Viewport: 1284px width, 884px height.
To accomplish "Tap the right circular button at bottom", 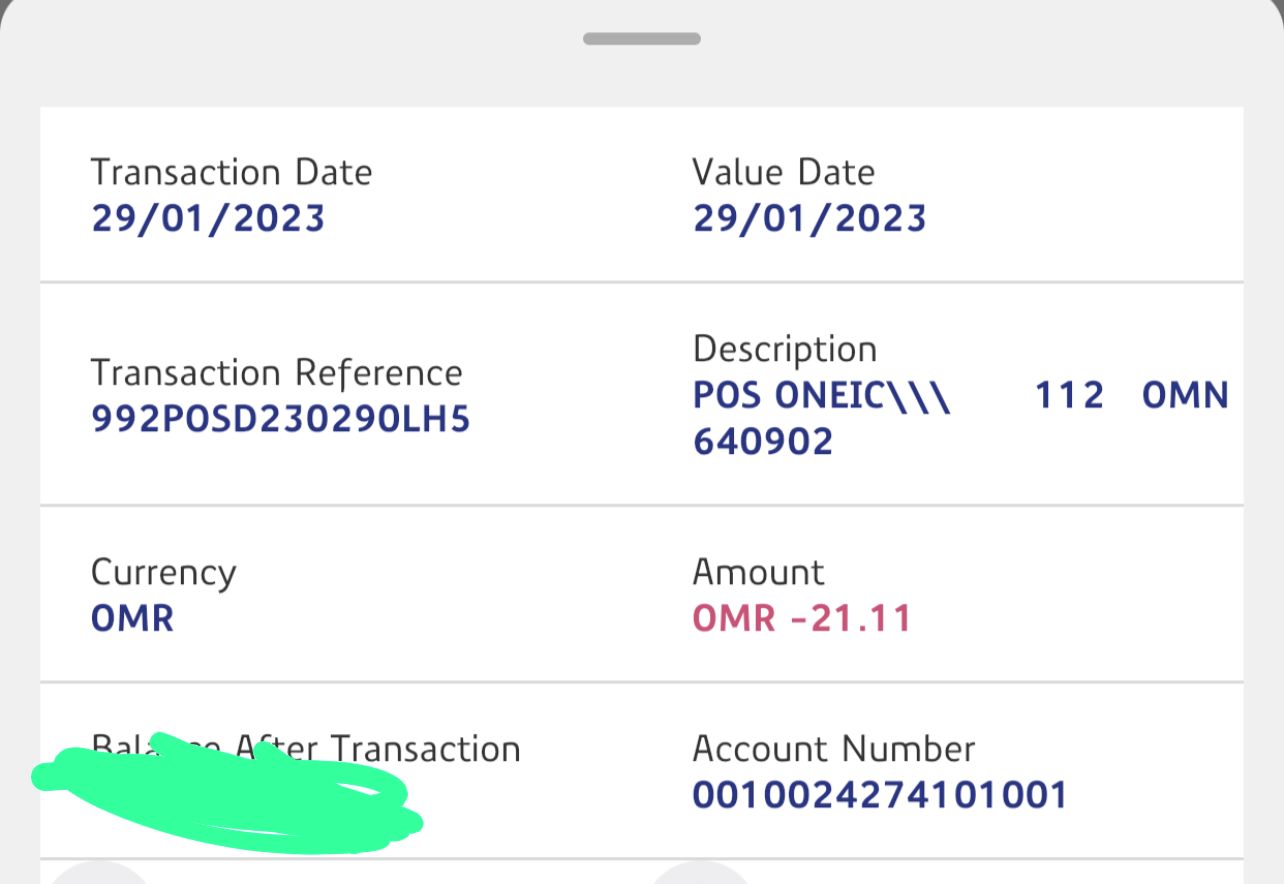I will [700, 874].
